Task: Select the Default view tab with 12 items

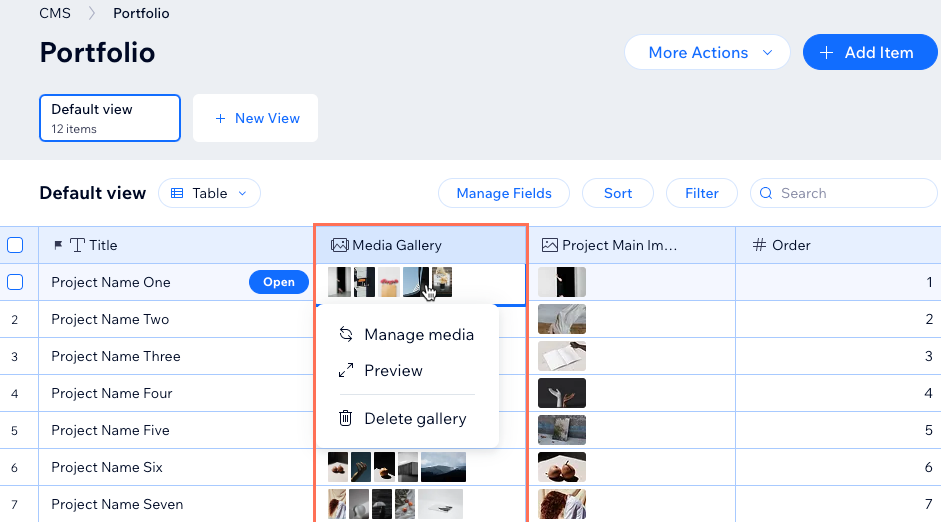Action: (x=110, y=118)
